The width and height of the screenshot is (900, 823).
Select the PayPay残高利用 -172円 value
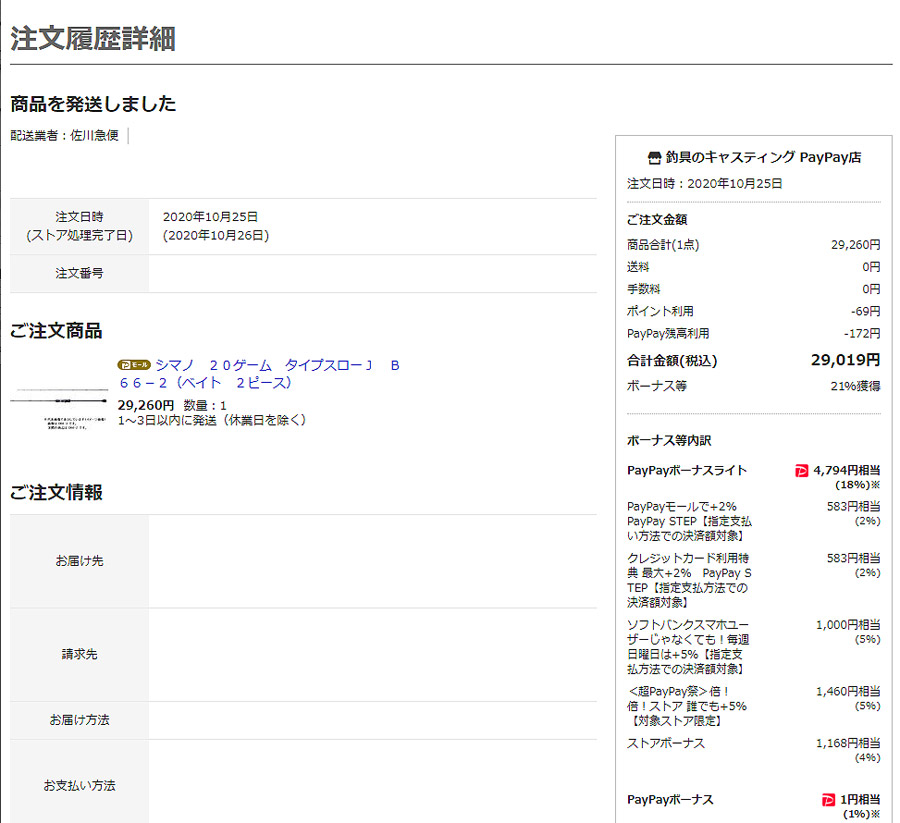862,333
